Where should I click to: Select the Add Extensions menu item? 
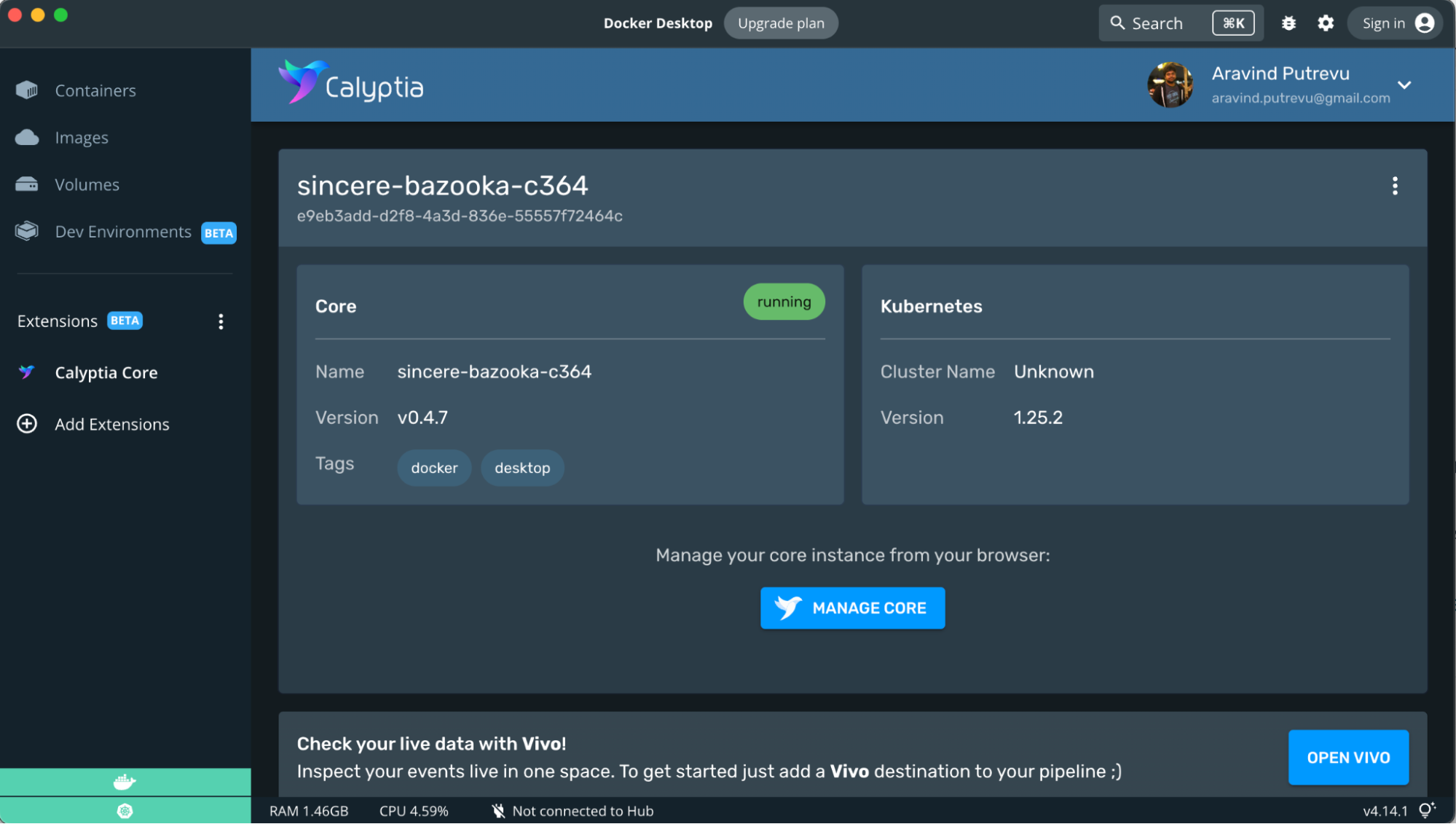pos(112,423)
